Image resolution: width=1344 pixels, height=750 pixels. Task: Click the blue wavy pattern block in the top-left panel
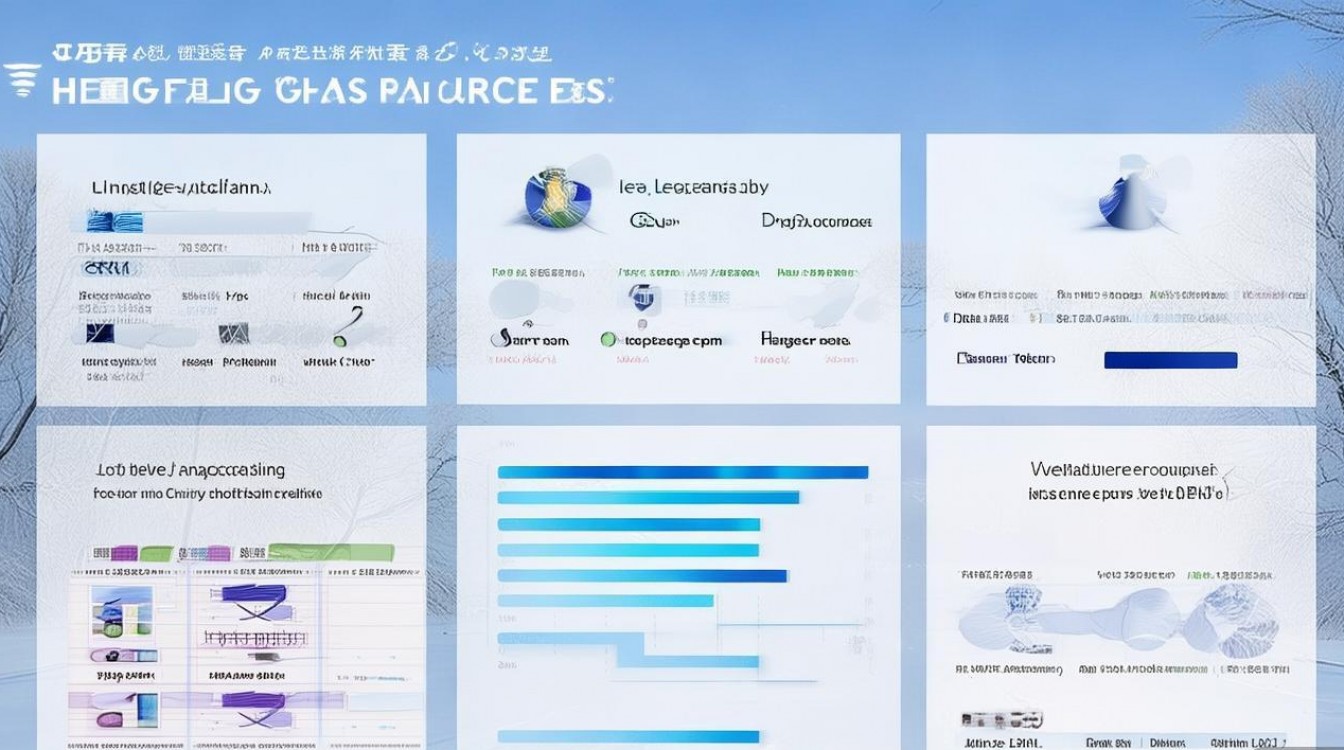[114, 222]
